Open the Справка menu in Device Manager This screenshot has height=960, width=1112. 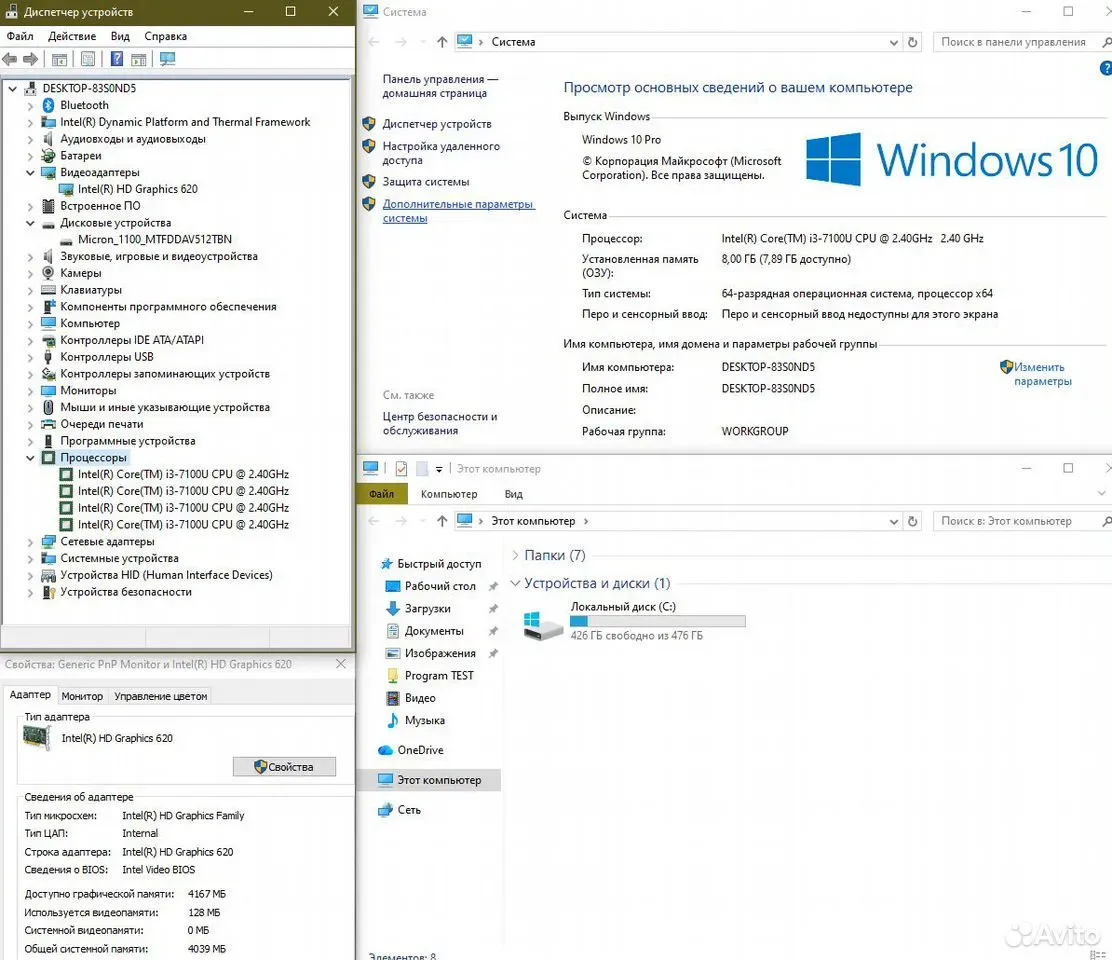click(x=165, y=36)
